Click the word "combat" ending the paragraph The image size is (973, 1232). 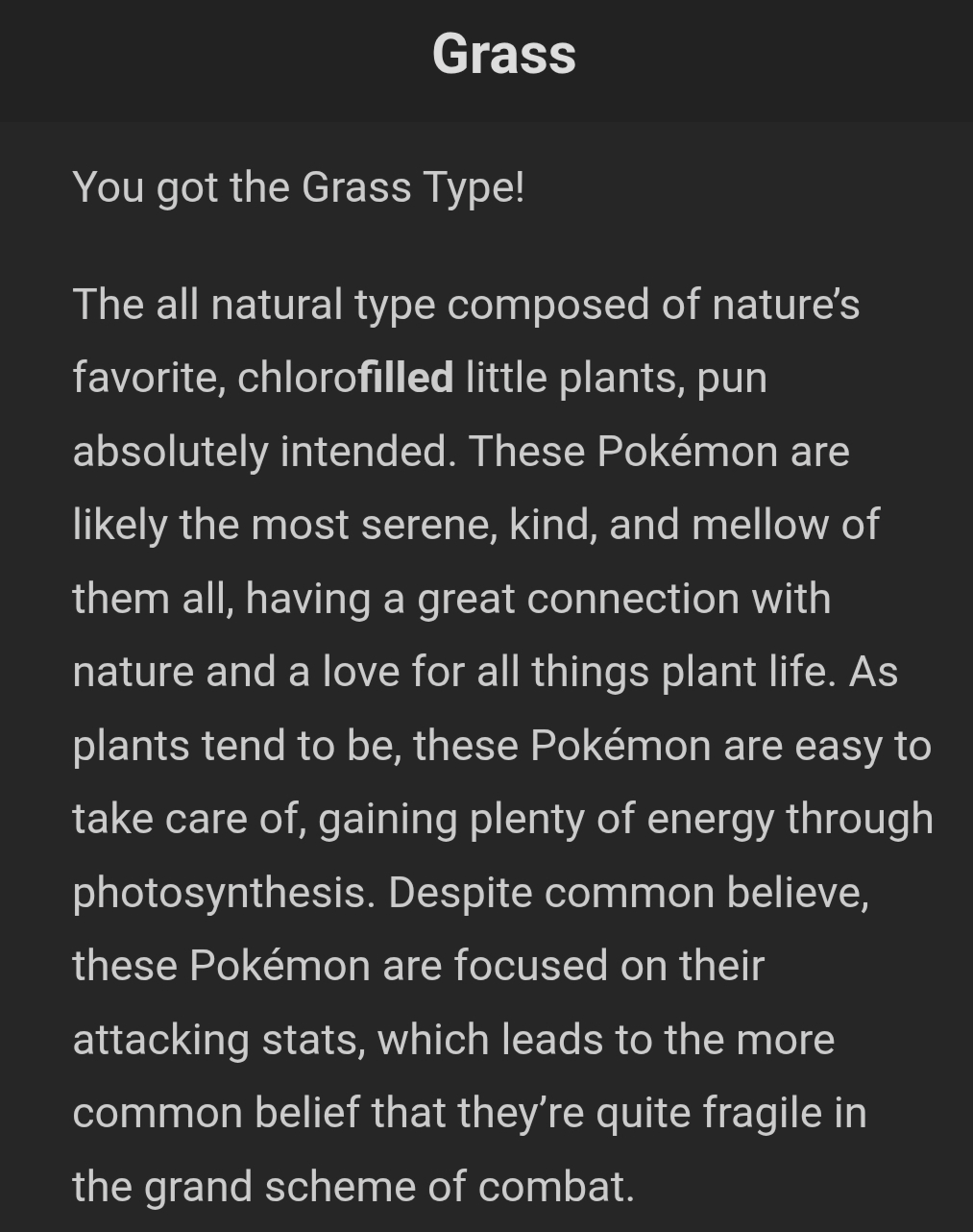pyautogui.click(x=555, y=1187)
